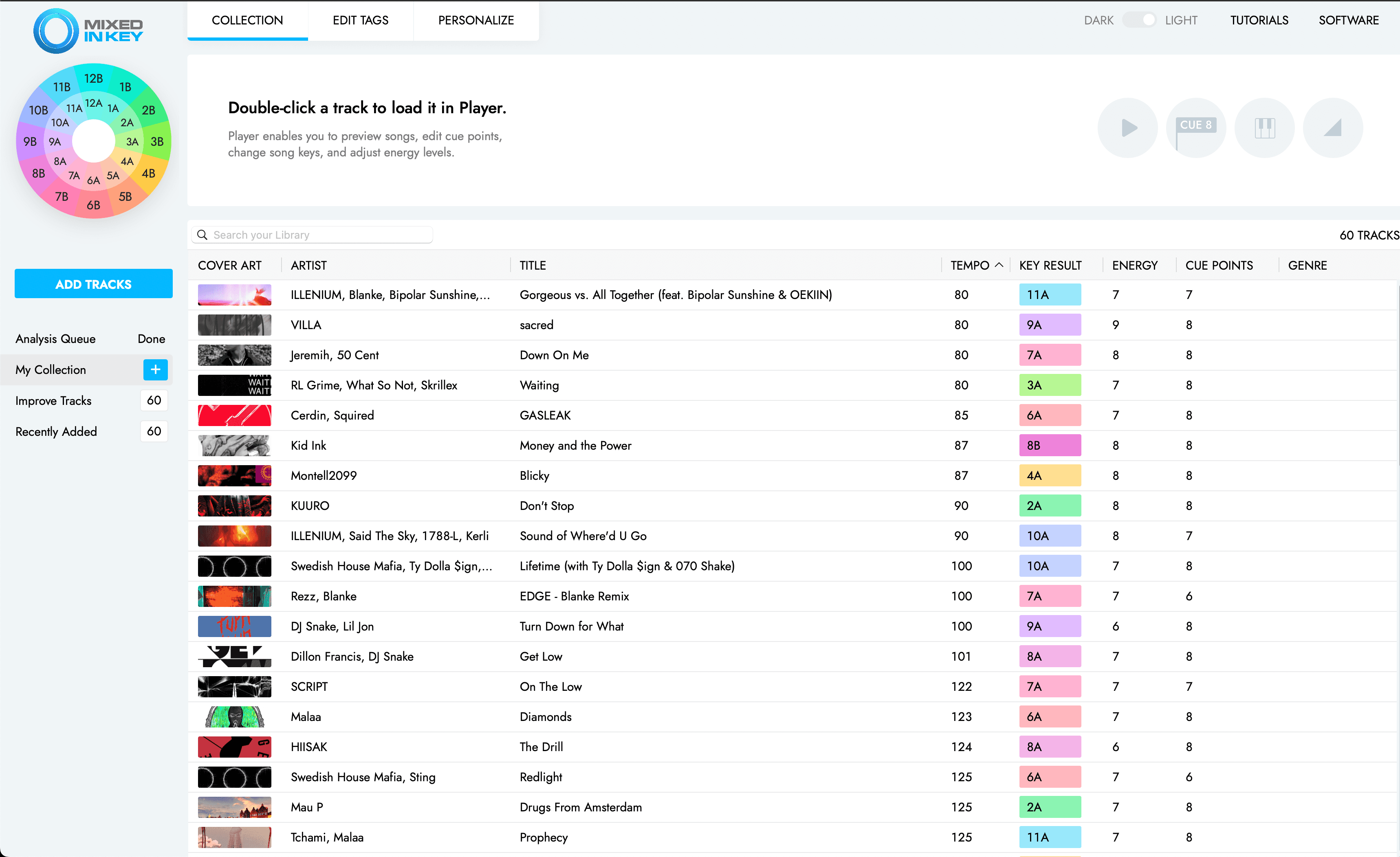This screenshot has height=857, width=1400.
Task: Select 12B on the Camelot wheel
Action: point(94,78)
